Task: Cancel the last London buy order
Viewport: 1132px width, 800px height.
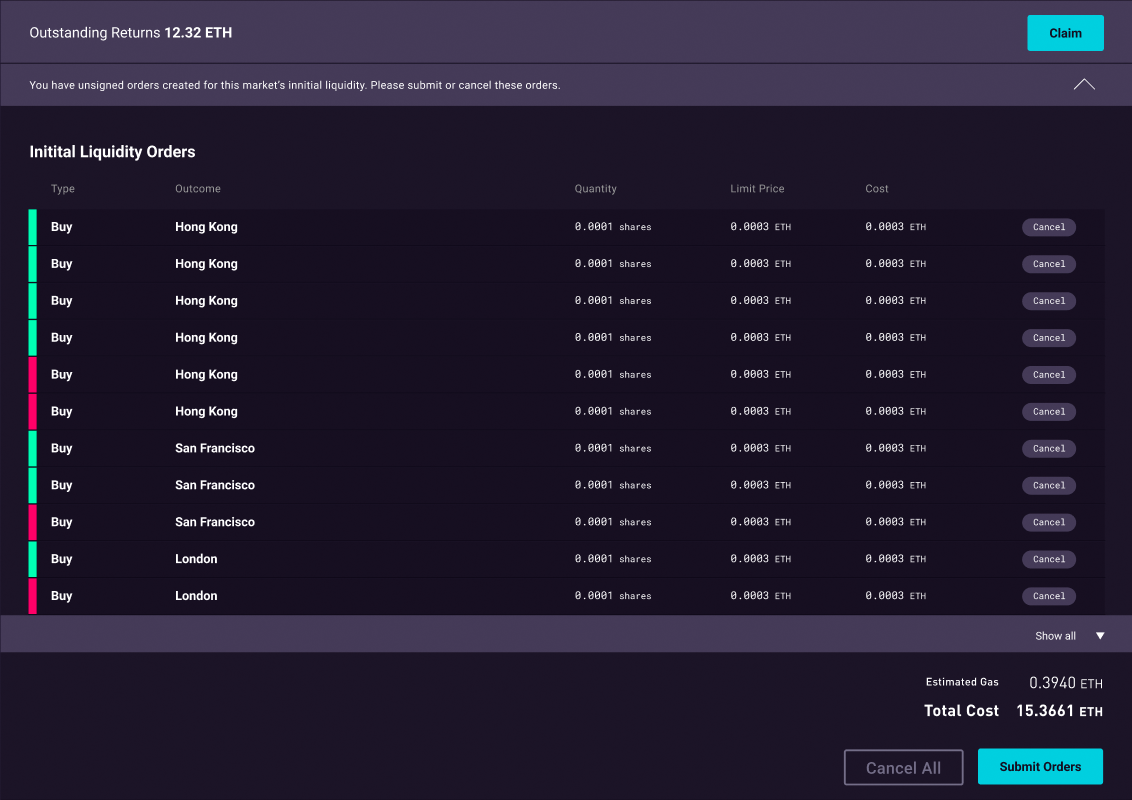Action: tap(1048, 595)
